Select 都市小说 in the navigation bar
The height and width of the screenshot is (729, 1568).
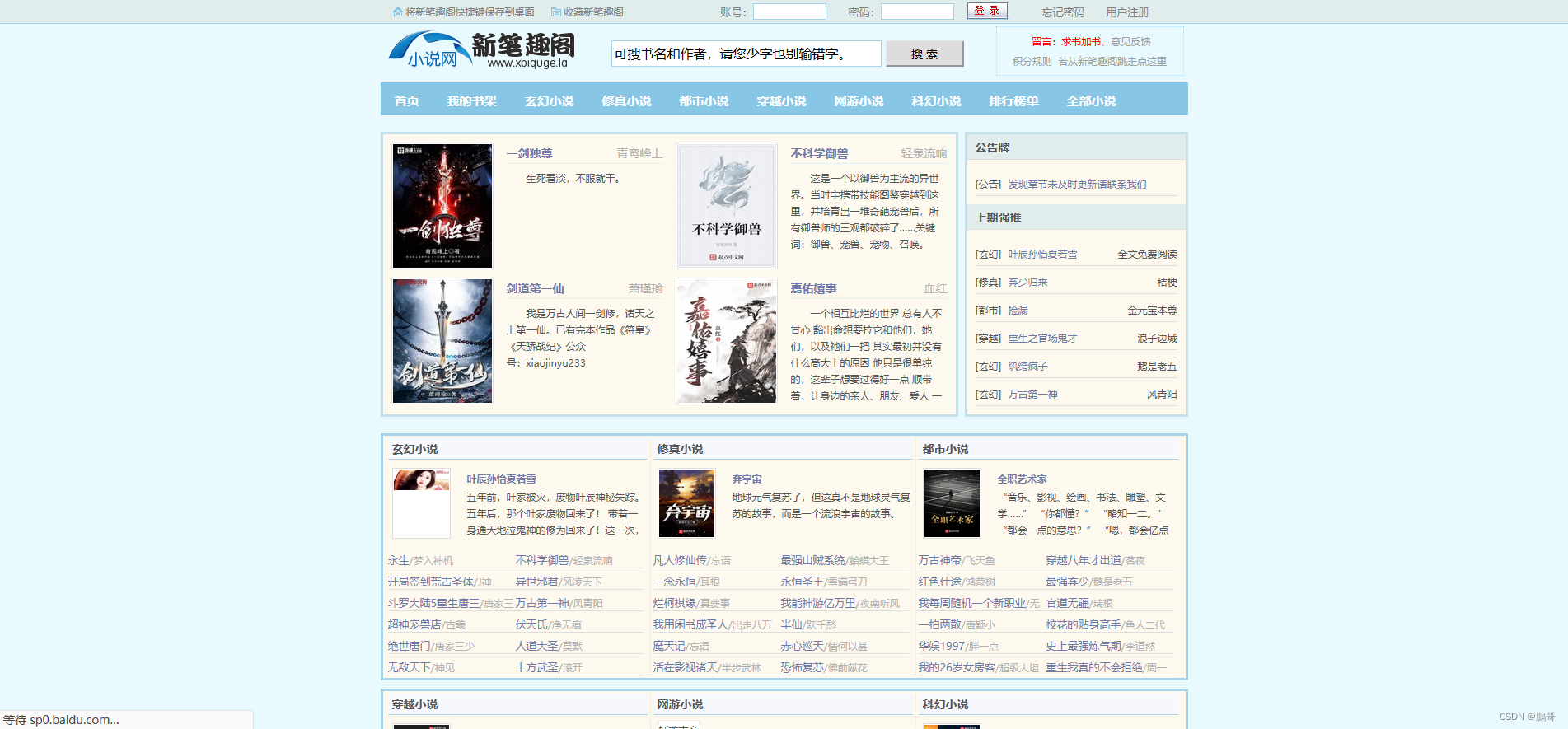(704, 100)
